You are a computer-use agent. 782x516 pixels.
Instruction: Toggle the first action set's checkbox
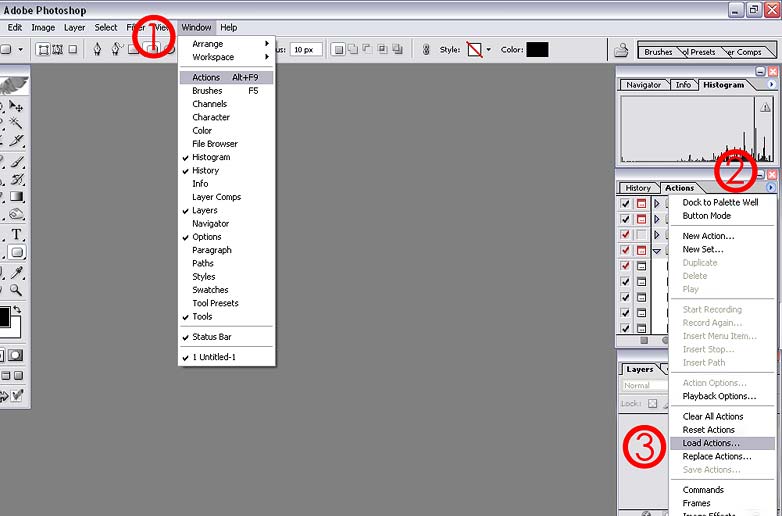pyautogui.click(x=626, y=203)
